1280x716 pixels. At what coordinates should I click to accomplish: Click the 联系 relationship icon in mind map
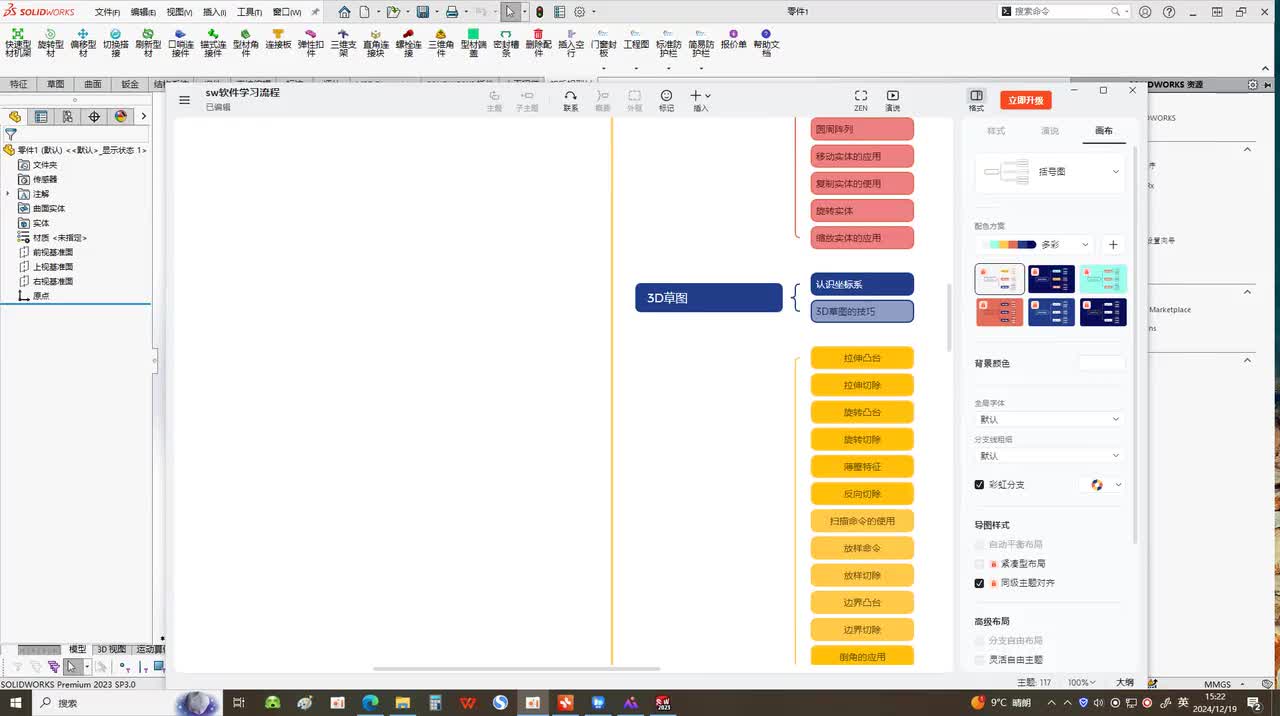click(570, 100)
